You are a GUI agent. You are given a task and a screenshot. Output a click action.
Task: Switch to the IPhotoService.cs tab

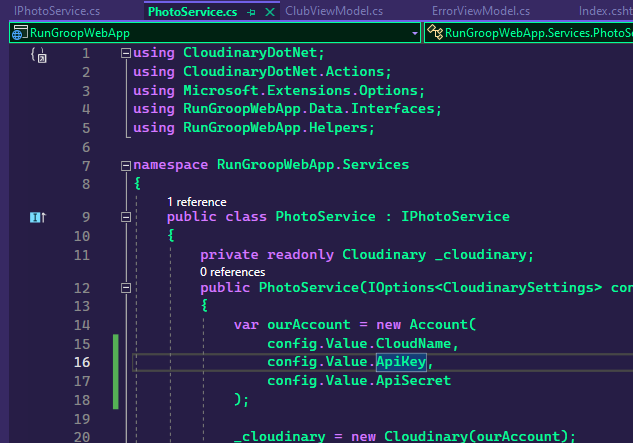click(57, 11)
